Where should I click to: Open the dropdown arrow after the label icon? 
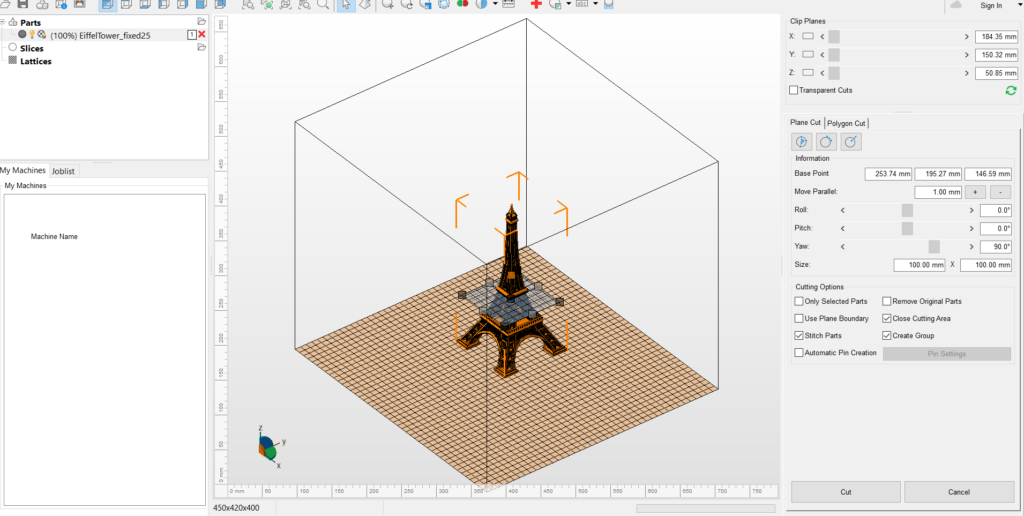(596, 4)
